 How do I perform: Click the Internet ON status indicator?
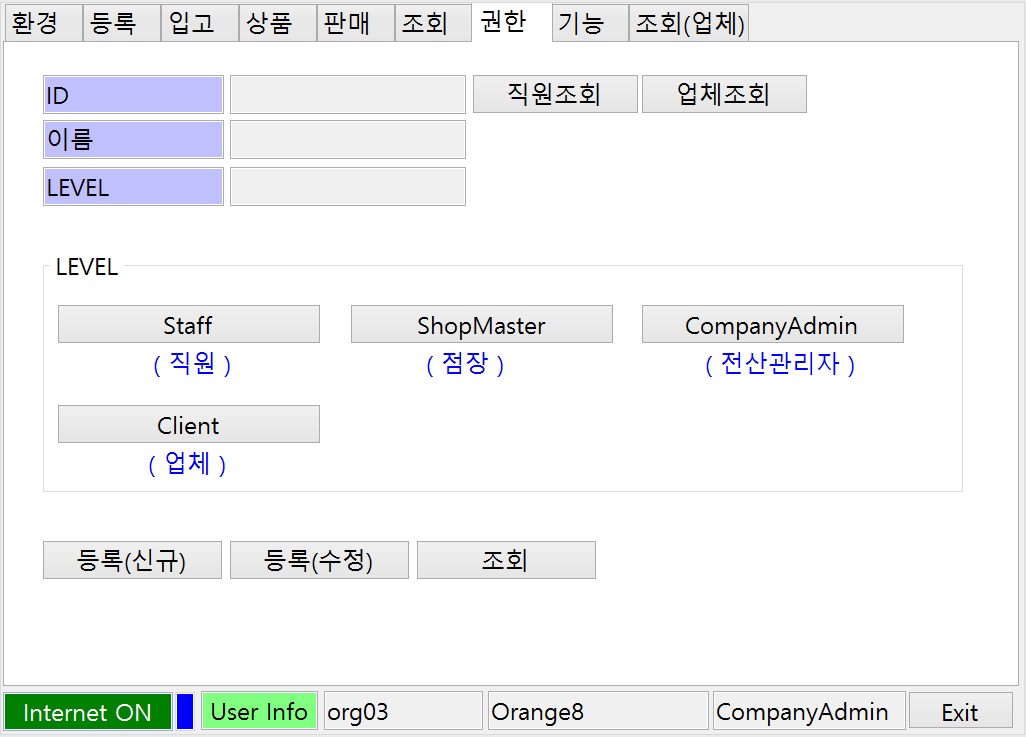coord(88,711)
